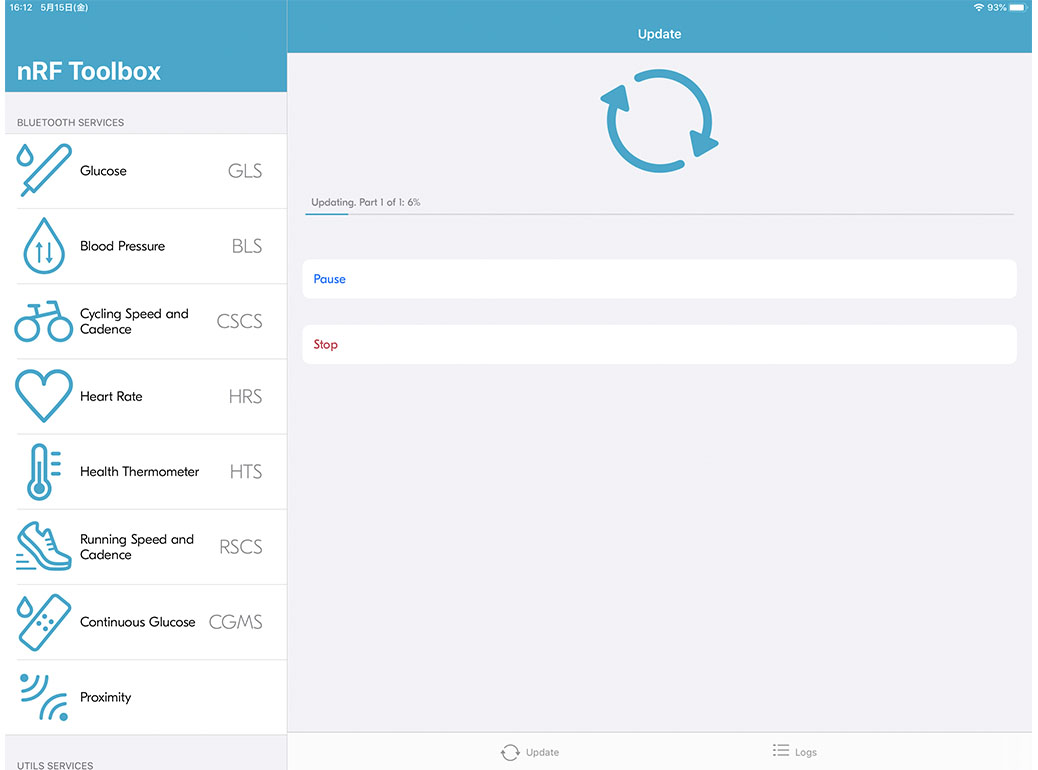The width and height of the screenshot is (1038, 770).
Task: Tap the Heart Rate heart icon
Action: pos(44,396)
